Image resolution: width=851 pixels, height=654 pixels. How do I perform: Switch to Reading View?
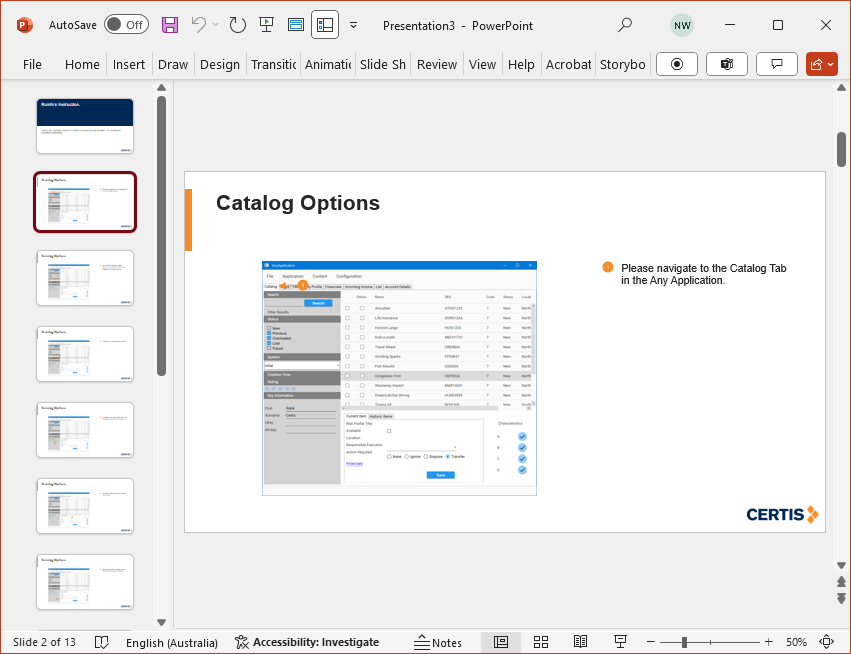click(x=580, y=642)
